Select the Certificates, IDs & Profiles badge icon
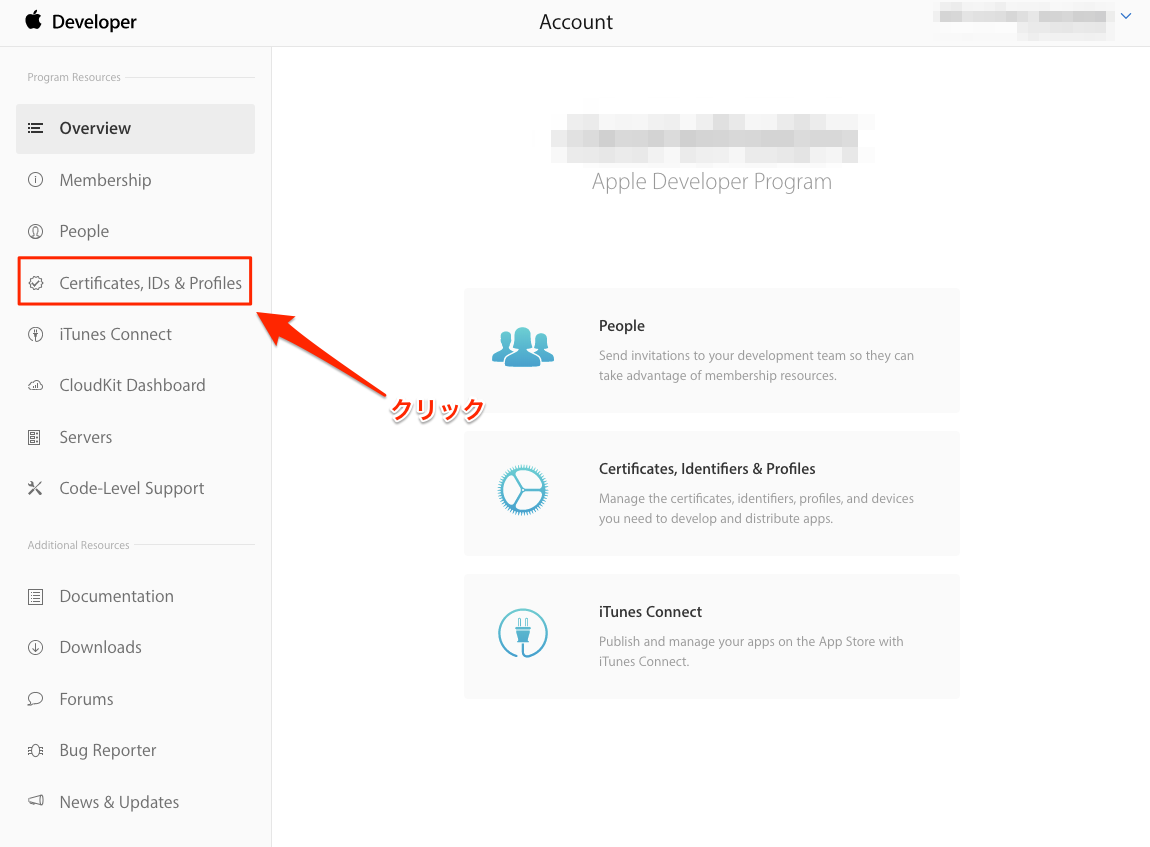The image size is (1150, 847). (36, 282)
